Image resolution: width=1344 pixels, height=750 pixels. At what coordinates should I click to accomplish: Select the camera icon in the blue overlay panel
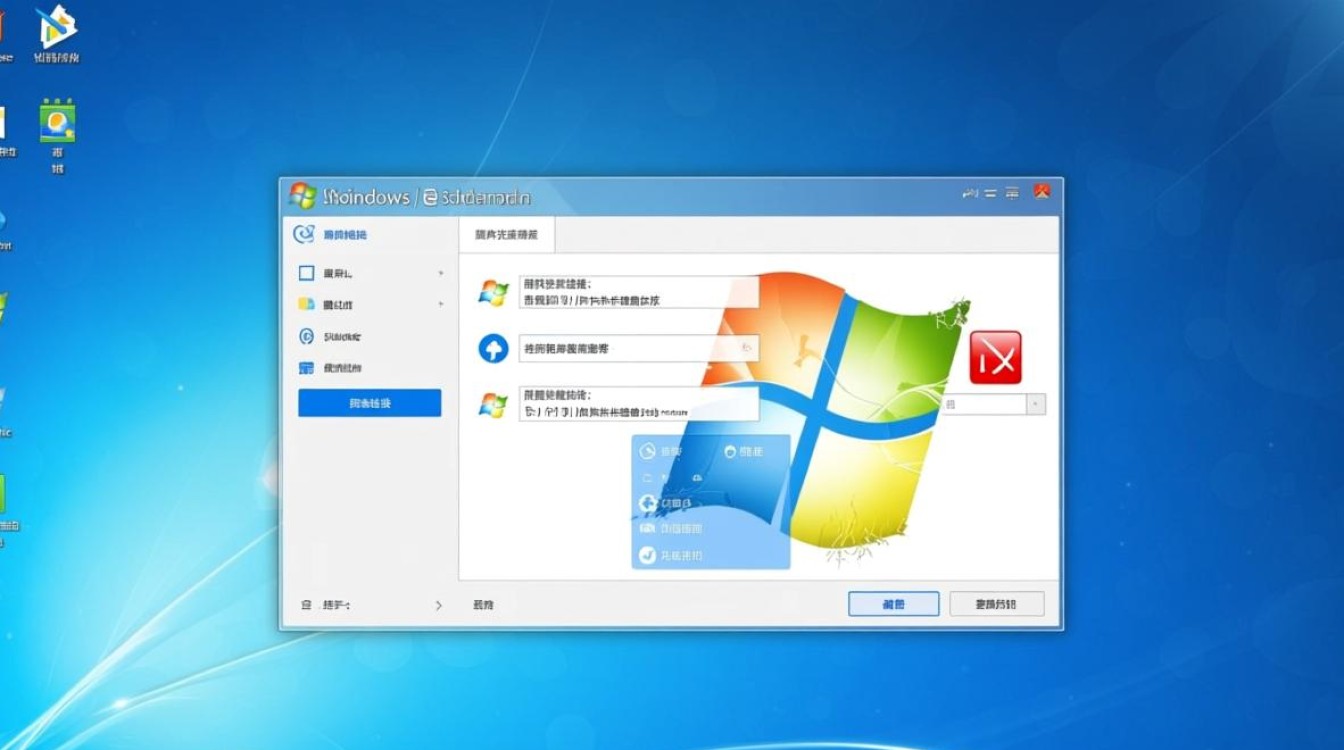pos(648,528)
